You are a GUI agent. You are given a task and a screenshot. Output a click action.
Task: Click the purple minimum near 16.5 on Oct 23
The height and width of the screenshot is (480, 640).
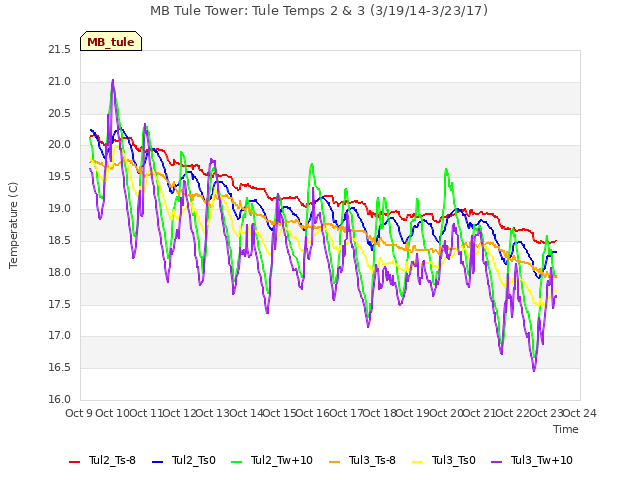pyautogui.click(x=534, y=370)
